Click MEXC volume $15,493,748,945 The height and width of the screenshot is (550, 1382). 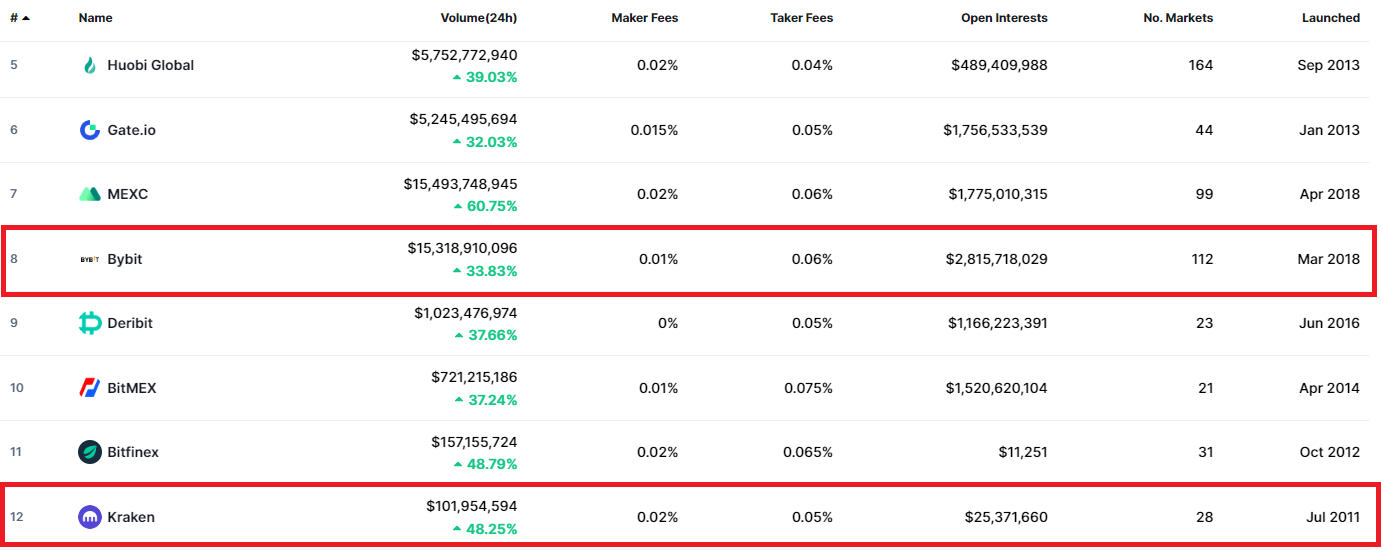(x=460, y=184)
